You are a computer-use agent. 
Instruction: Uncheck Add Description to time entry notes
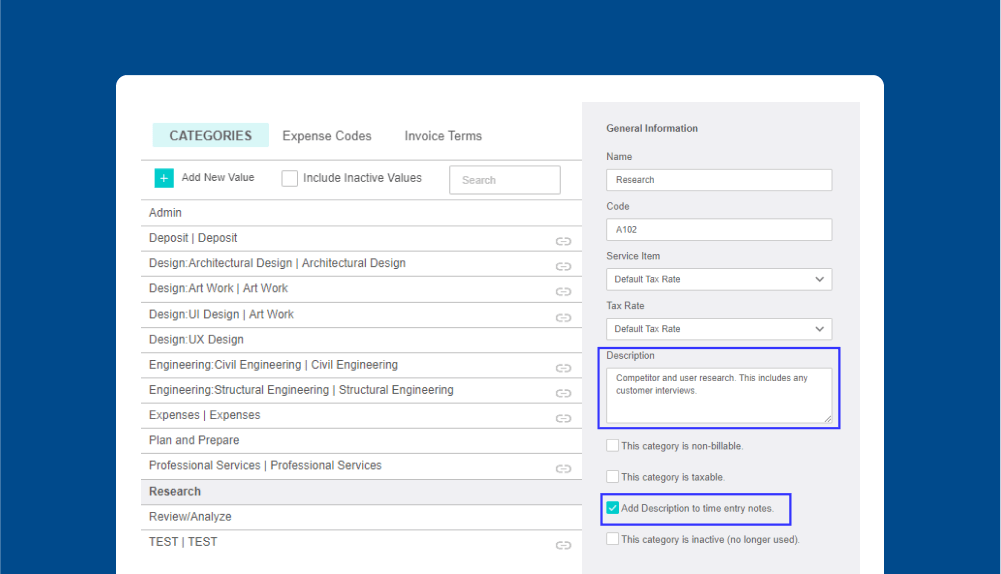(x=612, y=508)
